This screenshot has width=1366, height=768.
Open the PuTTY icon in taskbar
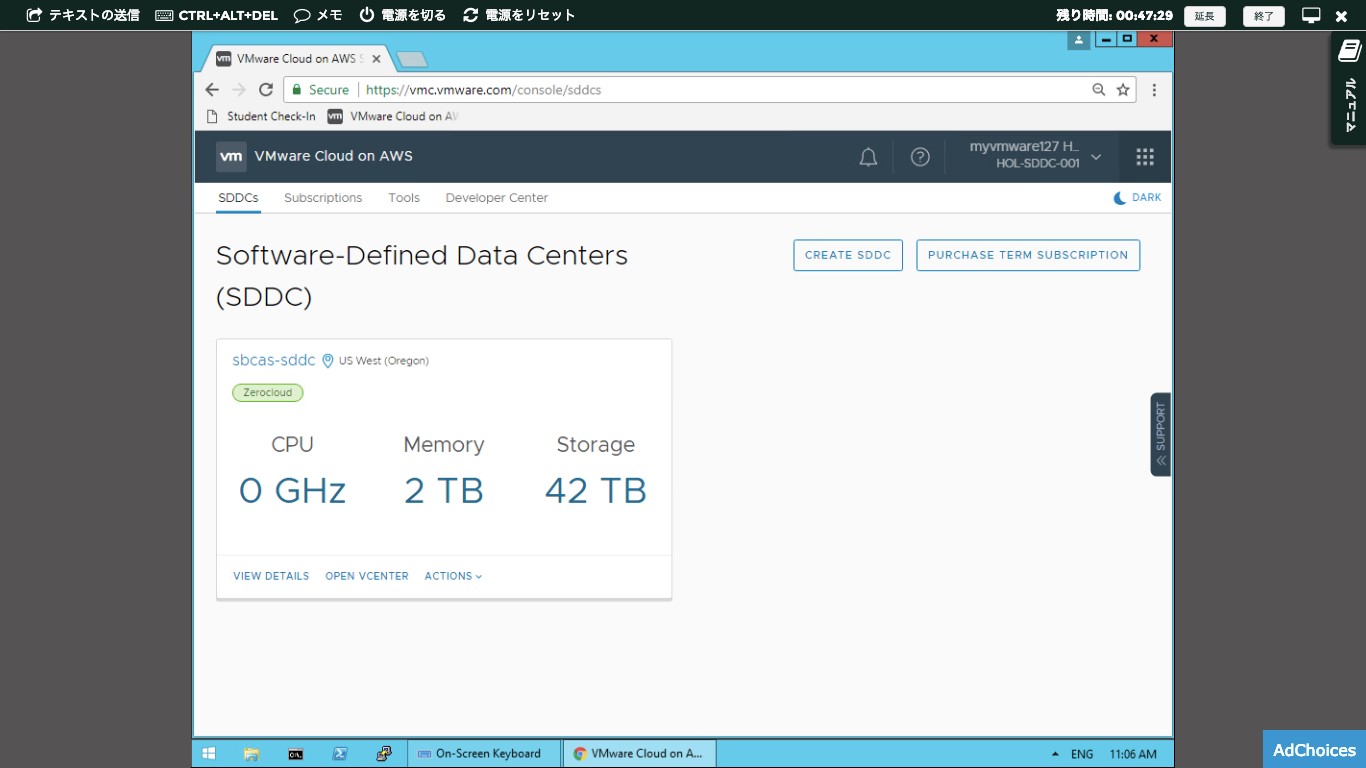[383, 754]
